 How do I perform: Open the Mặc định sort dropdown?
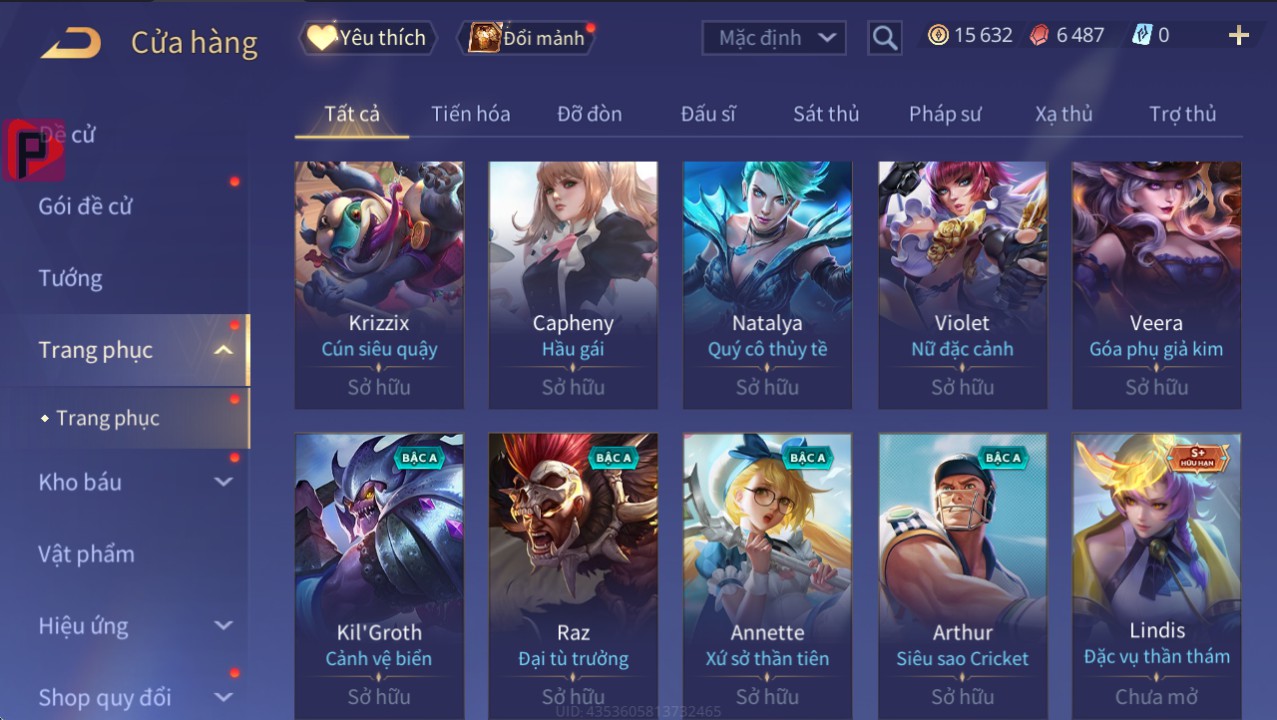(x=774, y=38)
